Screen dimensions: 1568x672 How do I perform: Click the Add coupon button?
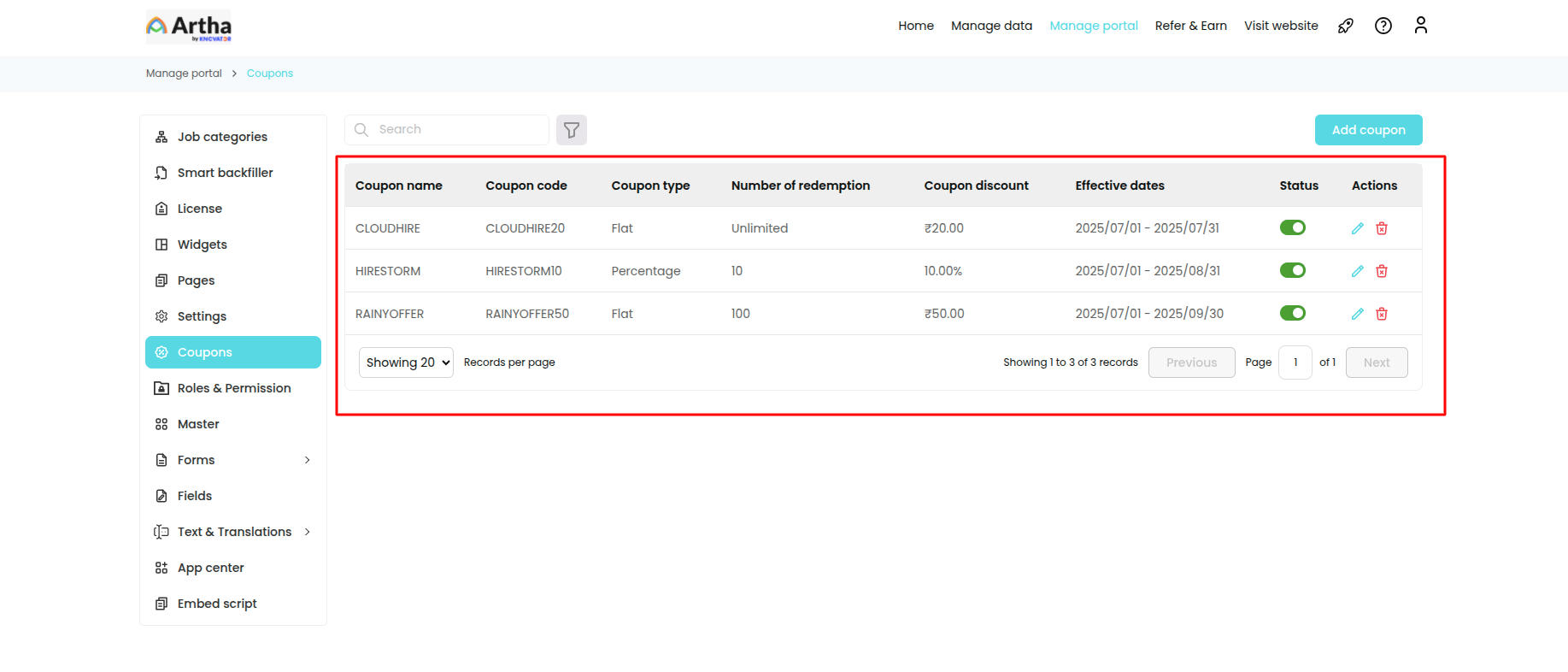point(1368,130)
